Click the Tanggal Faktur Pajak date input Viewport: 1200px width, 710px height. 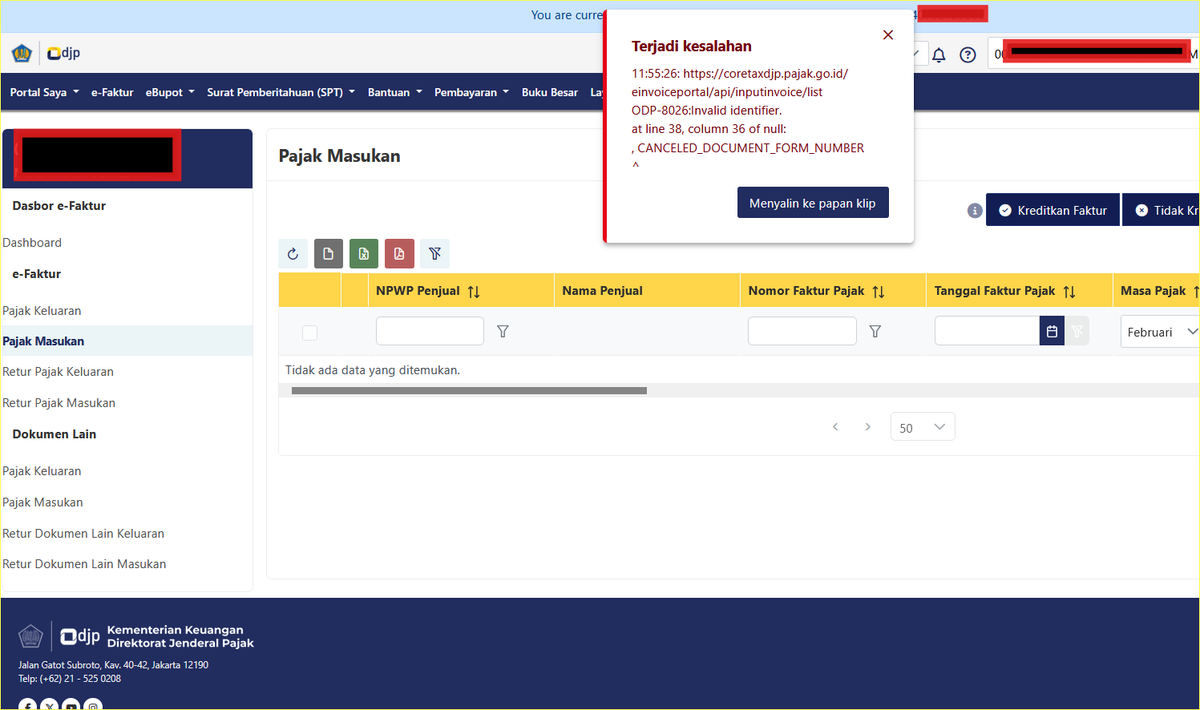987,331
